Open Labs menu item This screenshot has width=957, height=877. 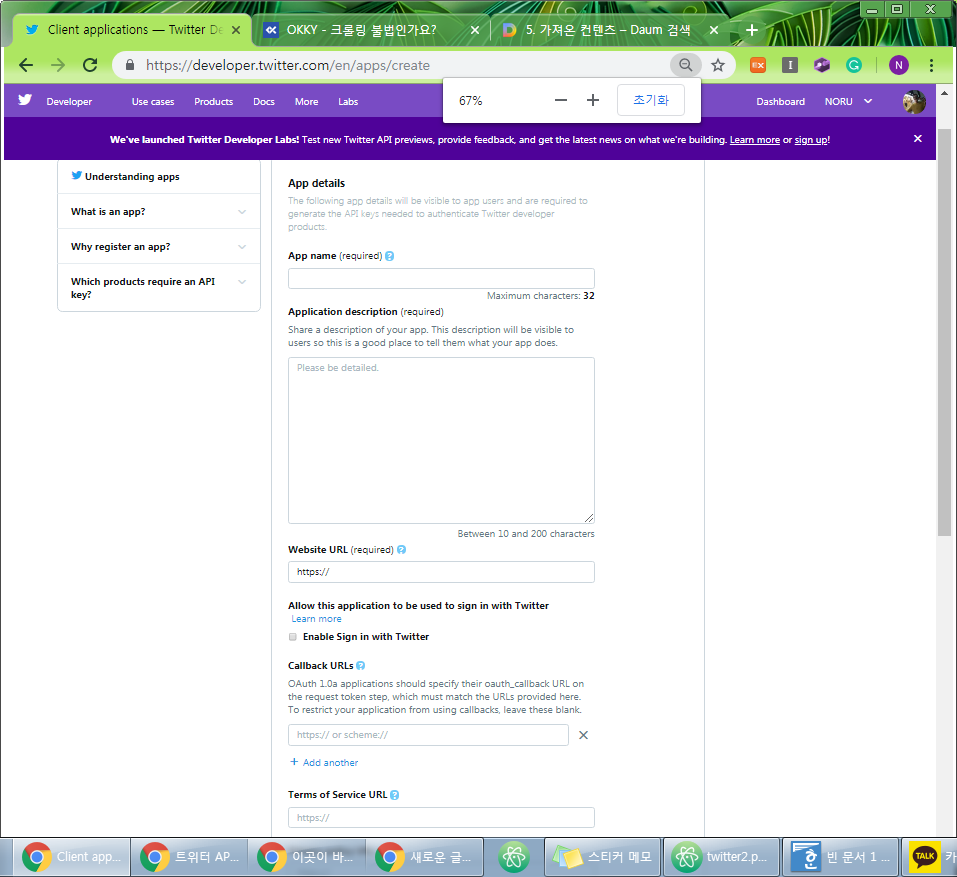tap(348, 102)
